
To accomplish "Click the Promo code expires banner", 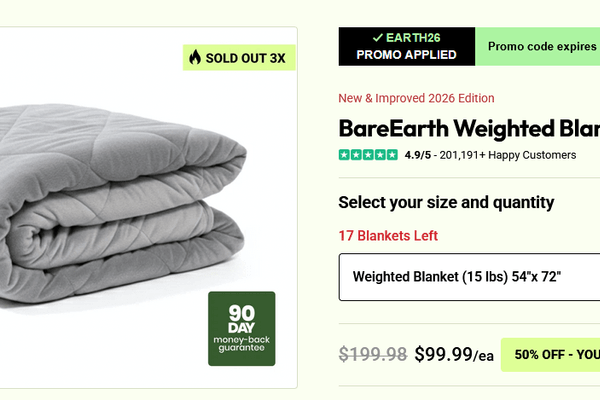I will tap(540, 47).
